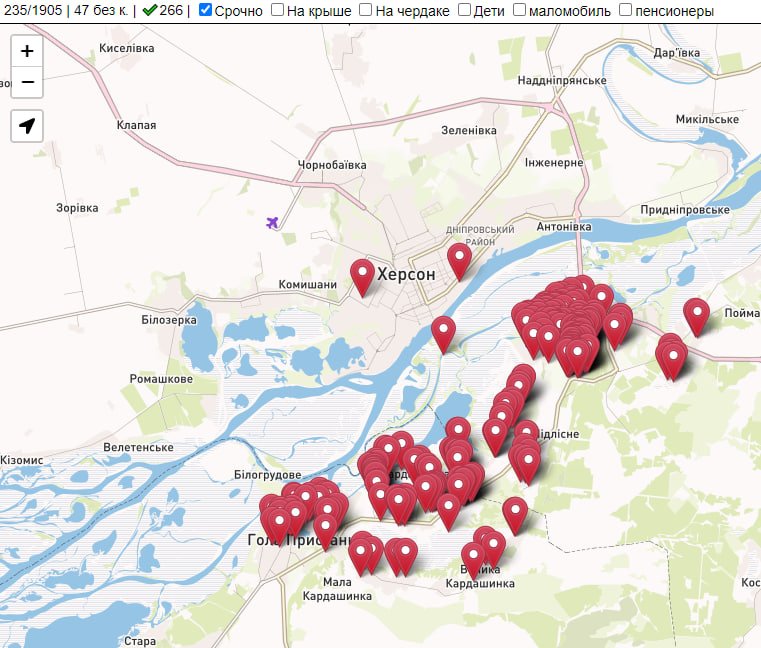761x648 pixels.
Task: Open the lone marker on the river south of Херсон
Action: click(443, 331)
